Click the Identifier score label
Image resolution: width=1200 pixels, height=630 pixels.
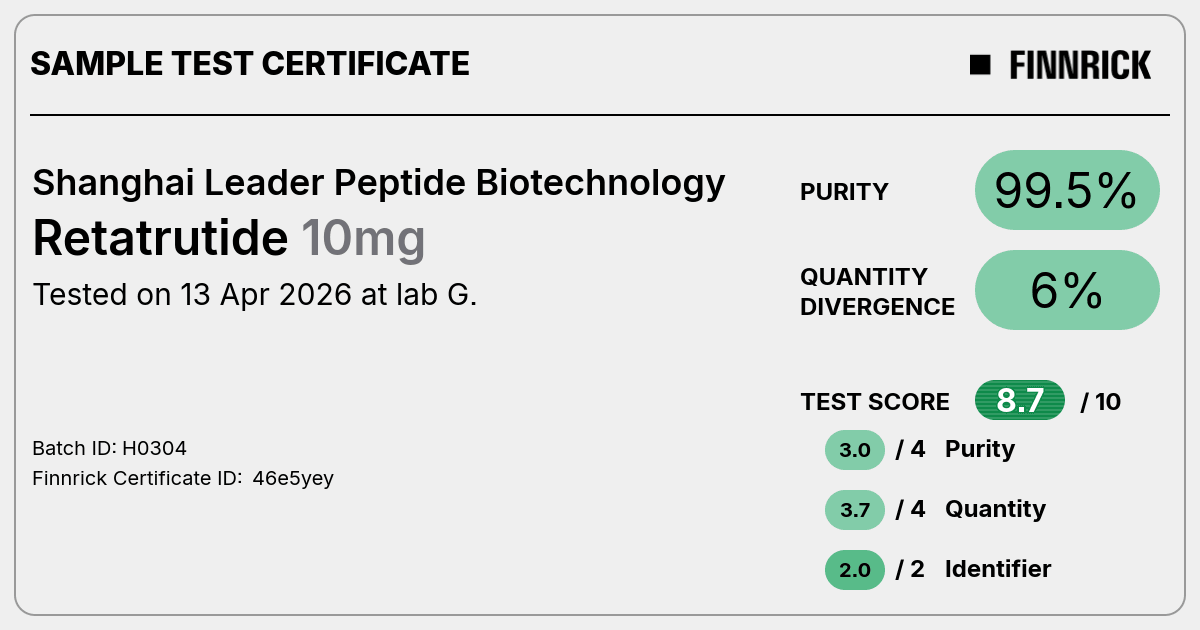pyautogui.click(x=998, y=569)
